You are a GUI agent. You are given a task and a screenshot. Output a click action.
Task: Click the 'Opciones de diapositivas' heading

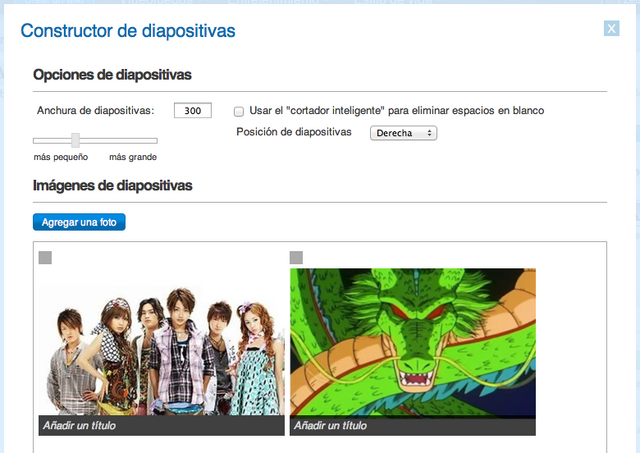(x=112, y=75)
